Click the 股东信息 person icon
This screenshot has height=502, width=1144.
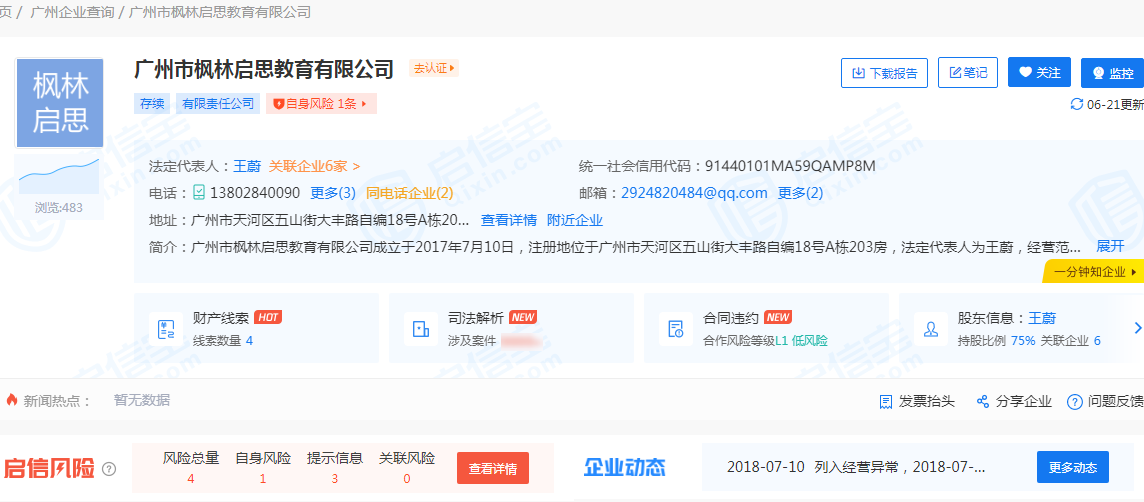[x=930, y=329]
